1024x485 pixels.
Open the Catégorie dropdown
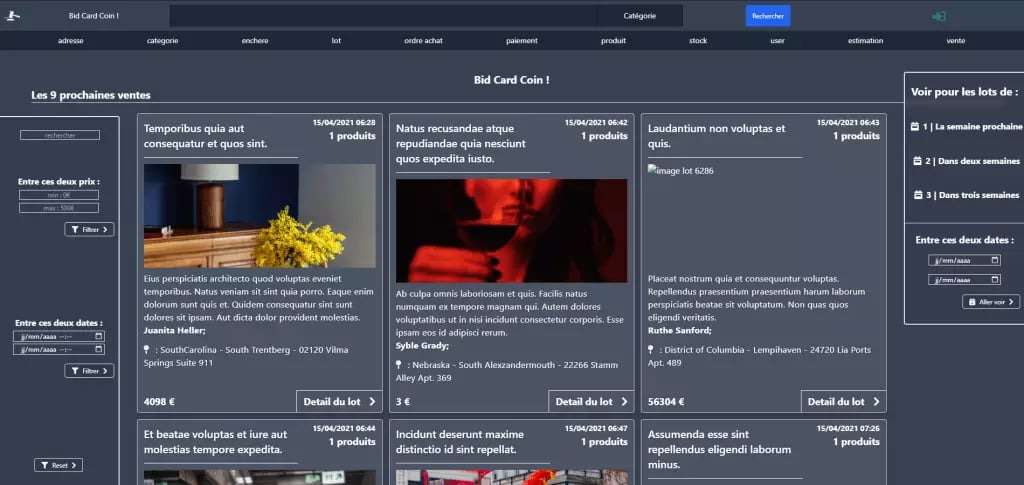tap(639, 16)
